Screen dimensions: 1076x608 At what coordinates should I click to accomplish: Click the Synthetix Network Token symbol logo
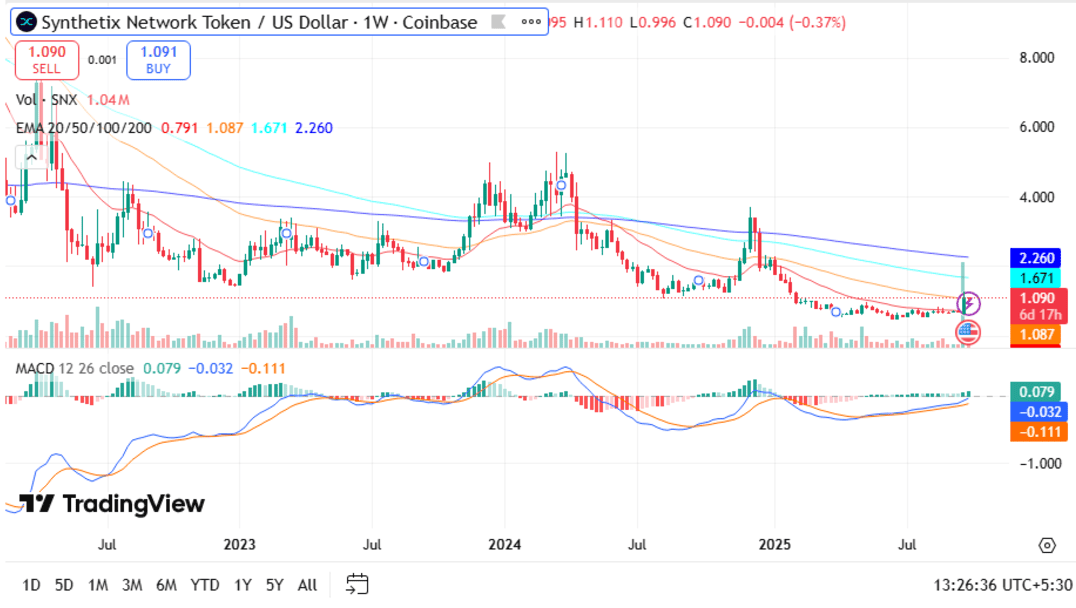tap(26, 22)
